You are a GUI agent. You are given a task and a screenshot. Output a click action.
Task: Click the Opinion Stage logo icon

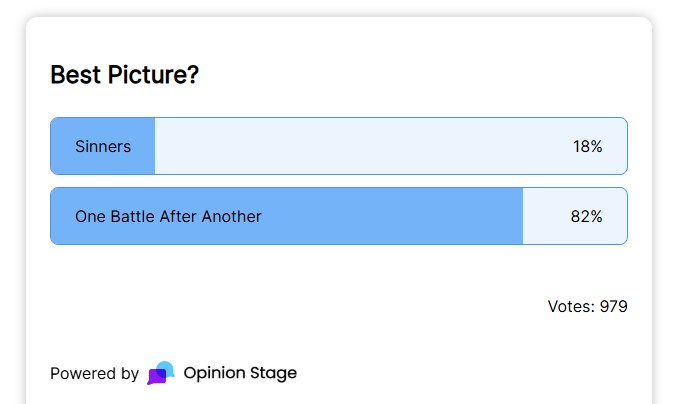(x=161, y=373)
